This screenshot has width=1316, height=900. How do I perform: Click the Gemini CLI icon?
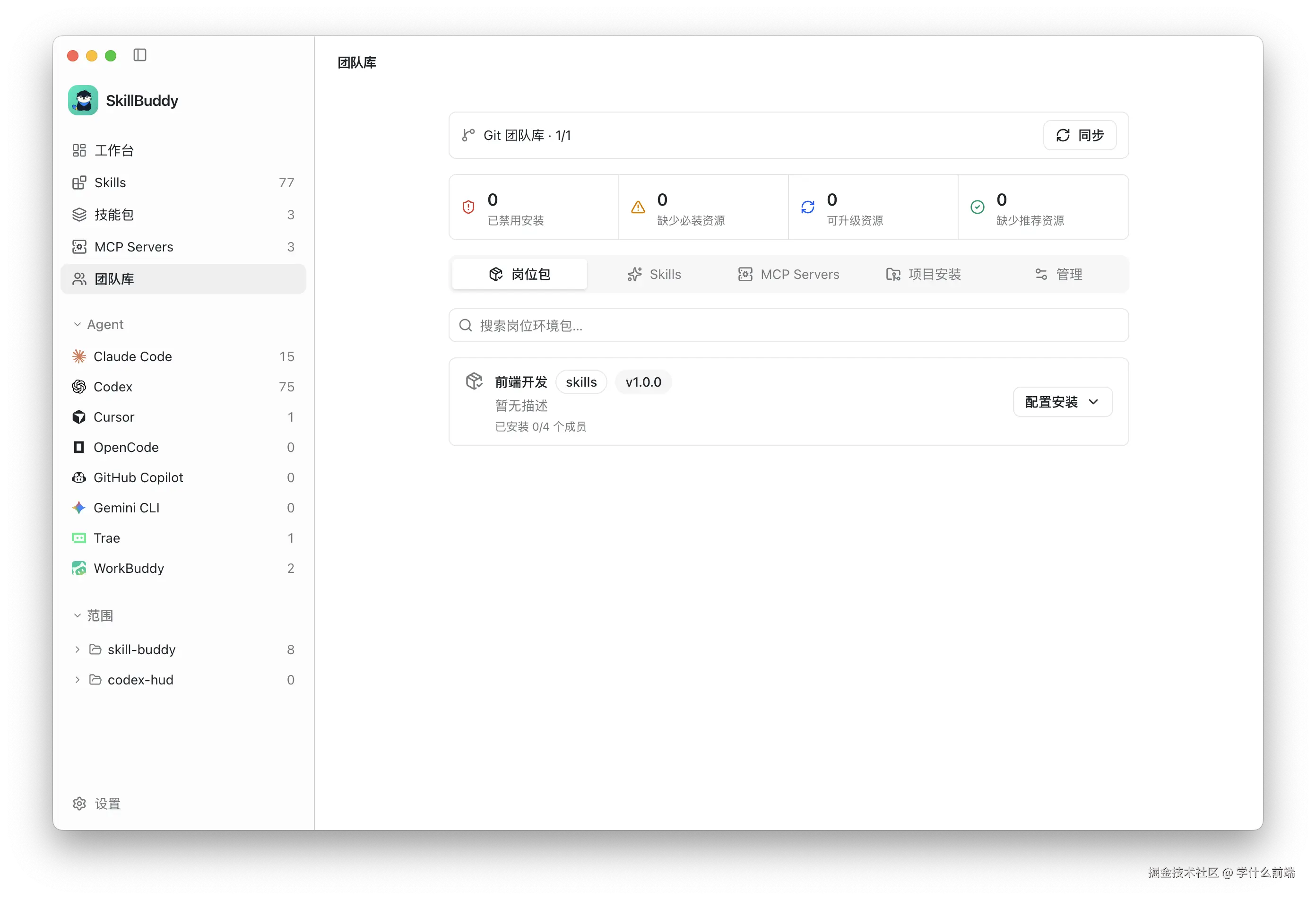(79, 508)
